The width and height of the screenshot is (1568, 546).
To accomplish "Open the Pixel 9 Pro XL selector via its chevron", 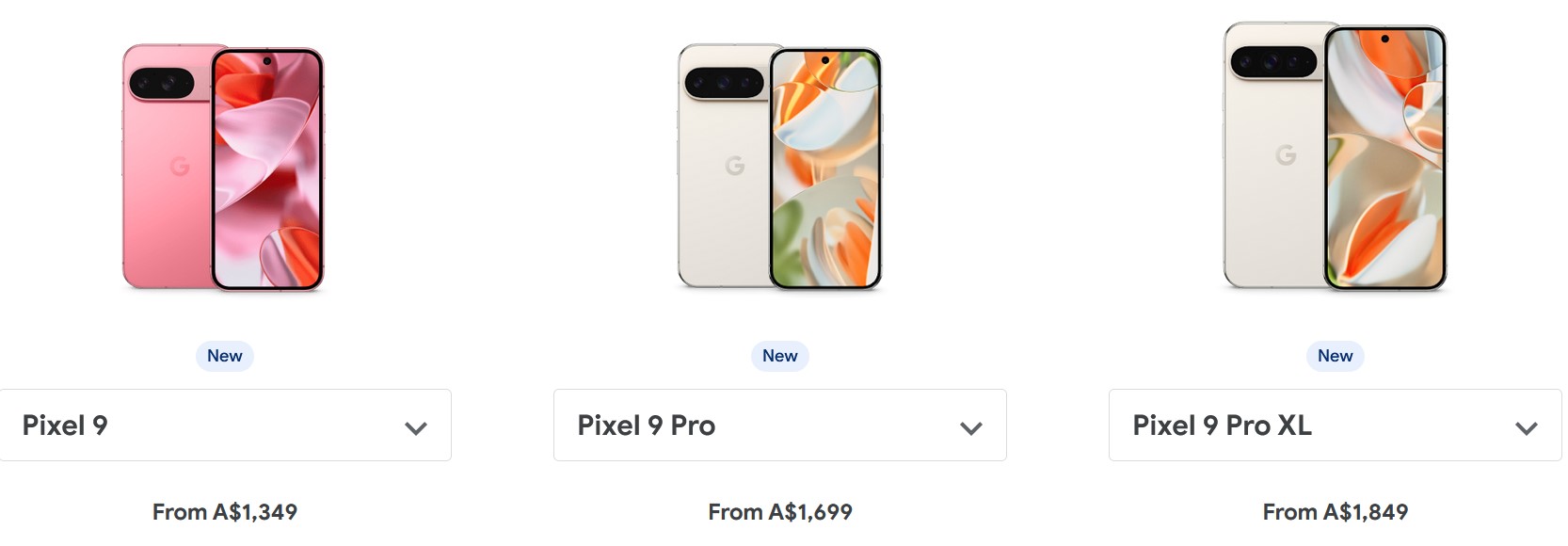I will click(x=1527, y=428).
